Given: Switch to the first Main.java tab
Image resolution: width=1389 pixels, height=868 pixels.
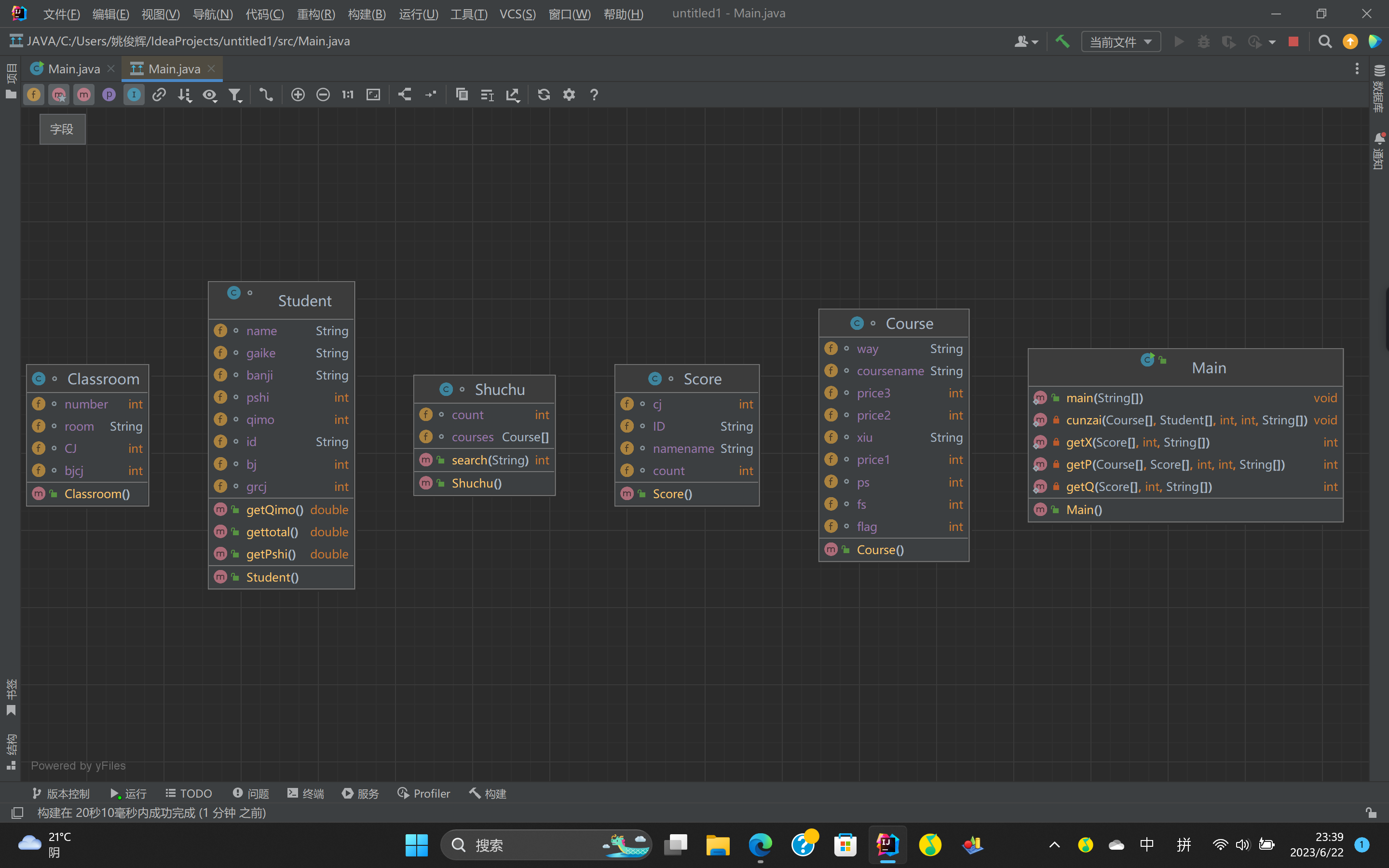Looking at the screenshot, I should 73,69.
